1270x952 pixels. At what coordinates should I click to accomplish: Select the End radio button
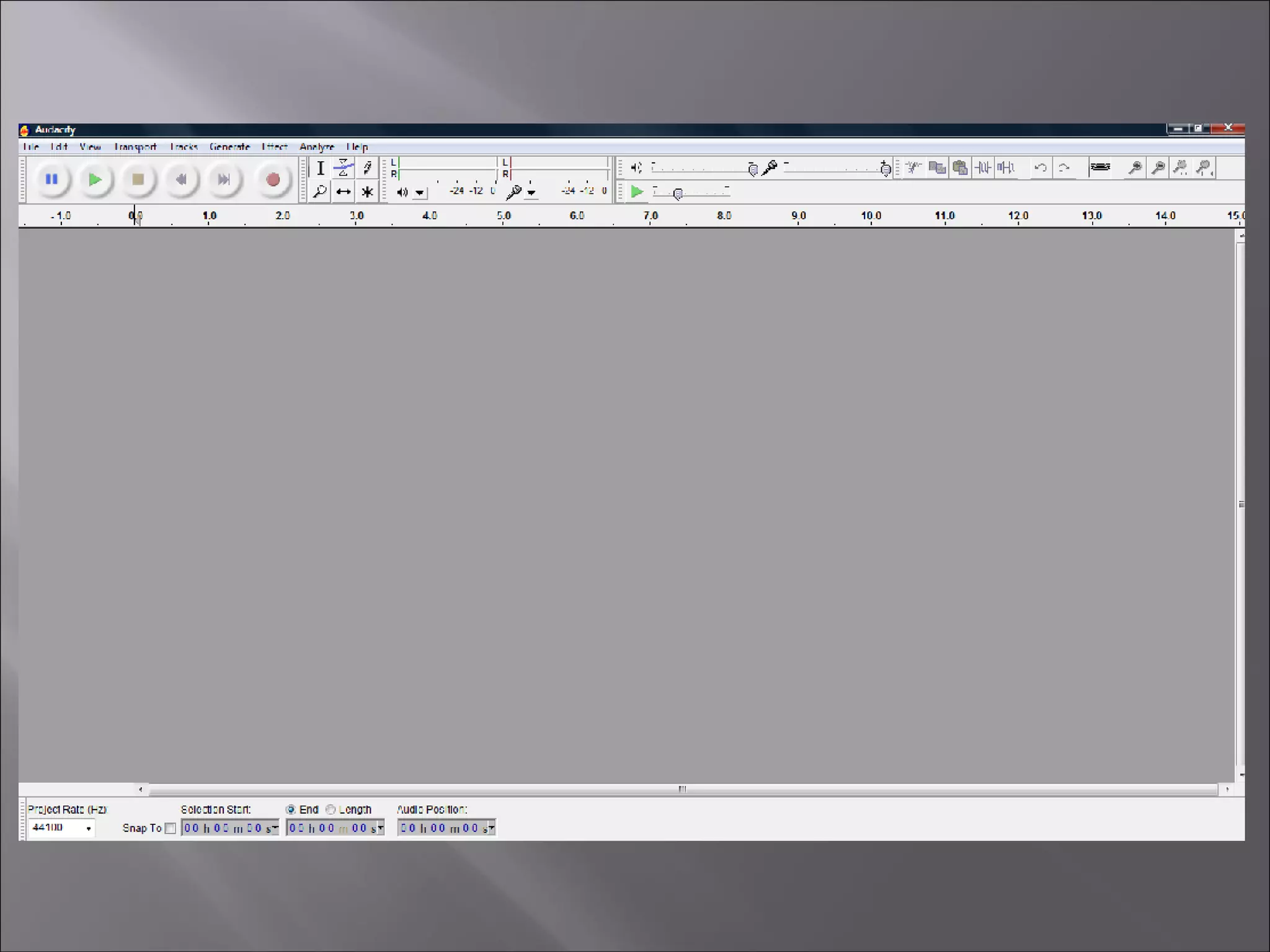click(x=290, y=809)
